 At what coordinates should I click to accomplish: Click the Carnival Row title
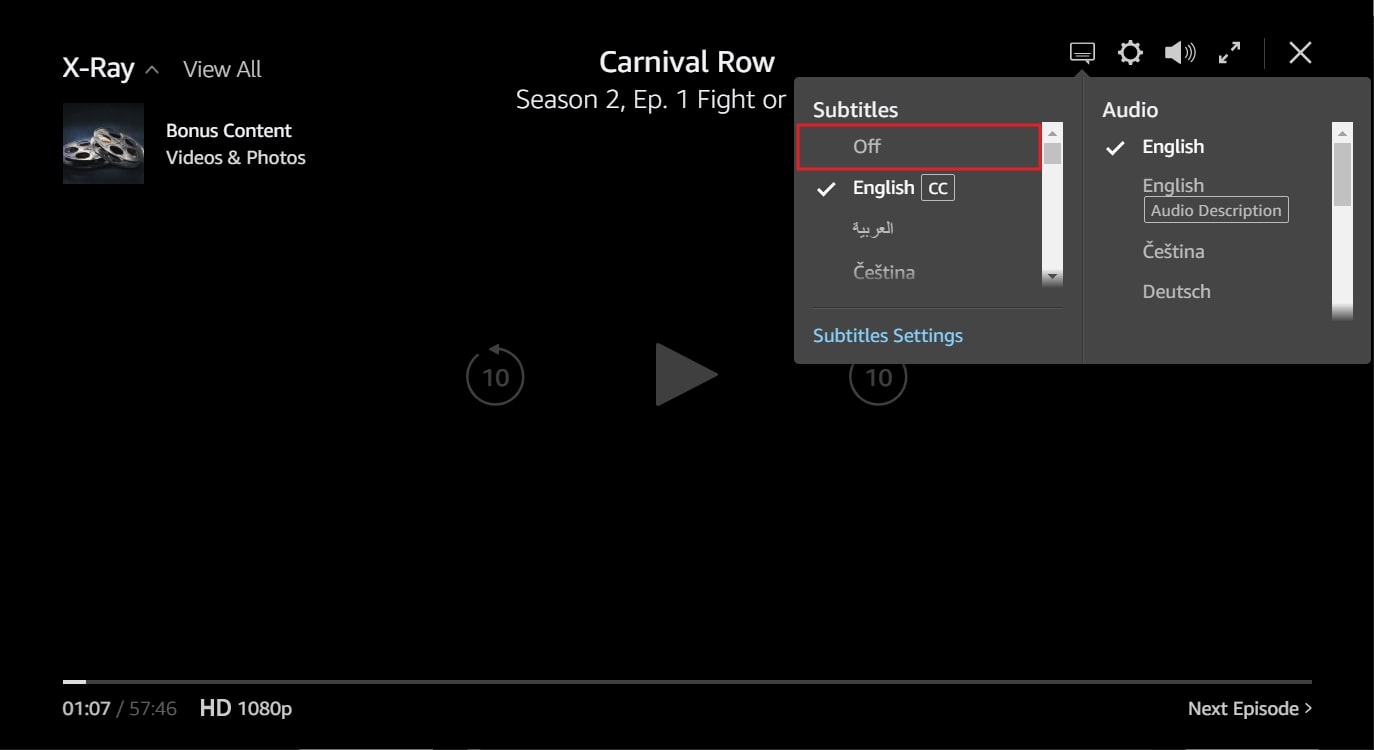[x=687, y=62]
